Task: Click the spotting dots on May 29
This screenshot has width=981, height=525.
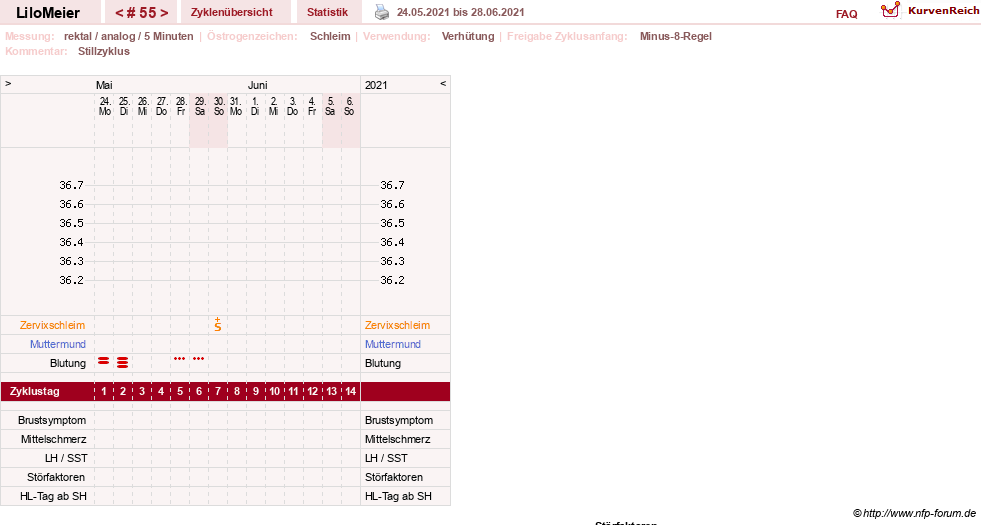Action: (x=199, y=359)
